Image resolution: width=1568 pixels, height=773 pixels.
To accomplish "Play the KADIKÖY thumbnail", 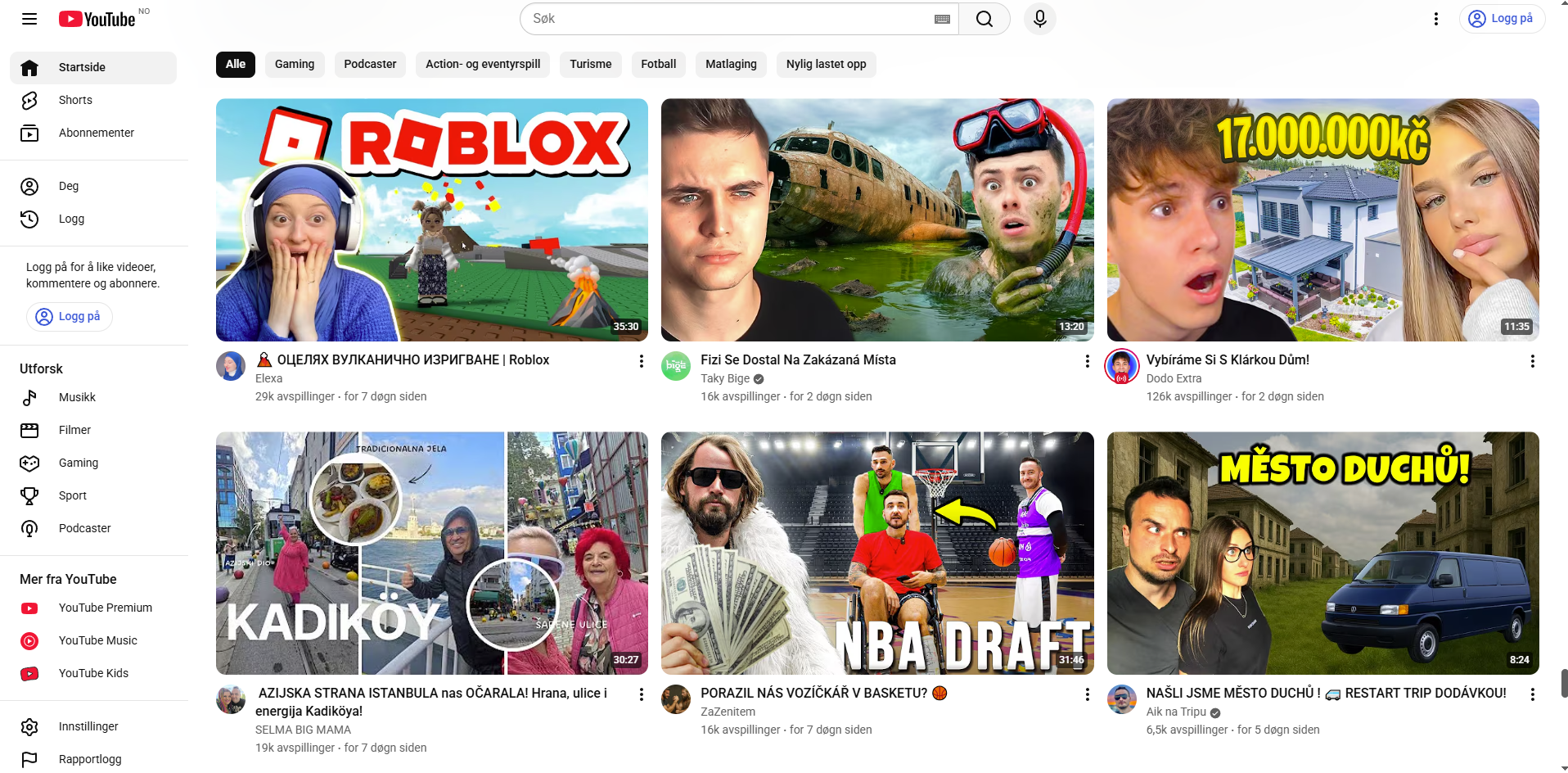I will [x=432, y=554].
